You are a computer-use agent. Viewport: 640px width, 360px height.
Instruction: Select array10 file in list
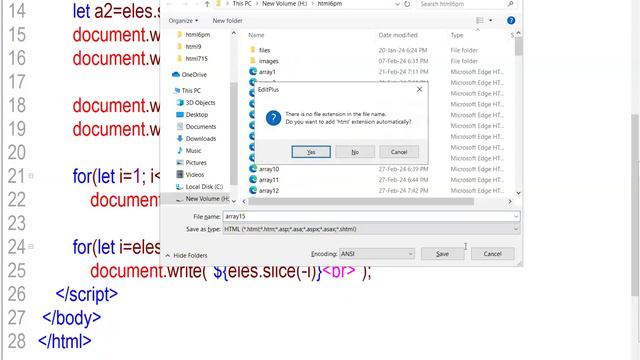(269, 169)
